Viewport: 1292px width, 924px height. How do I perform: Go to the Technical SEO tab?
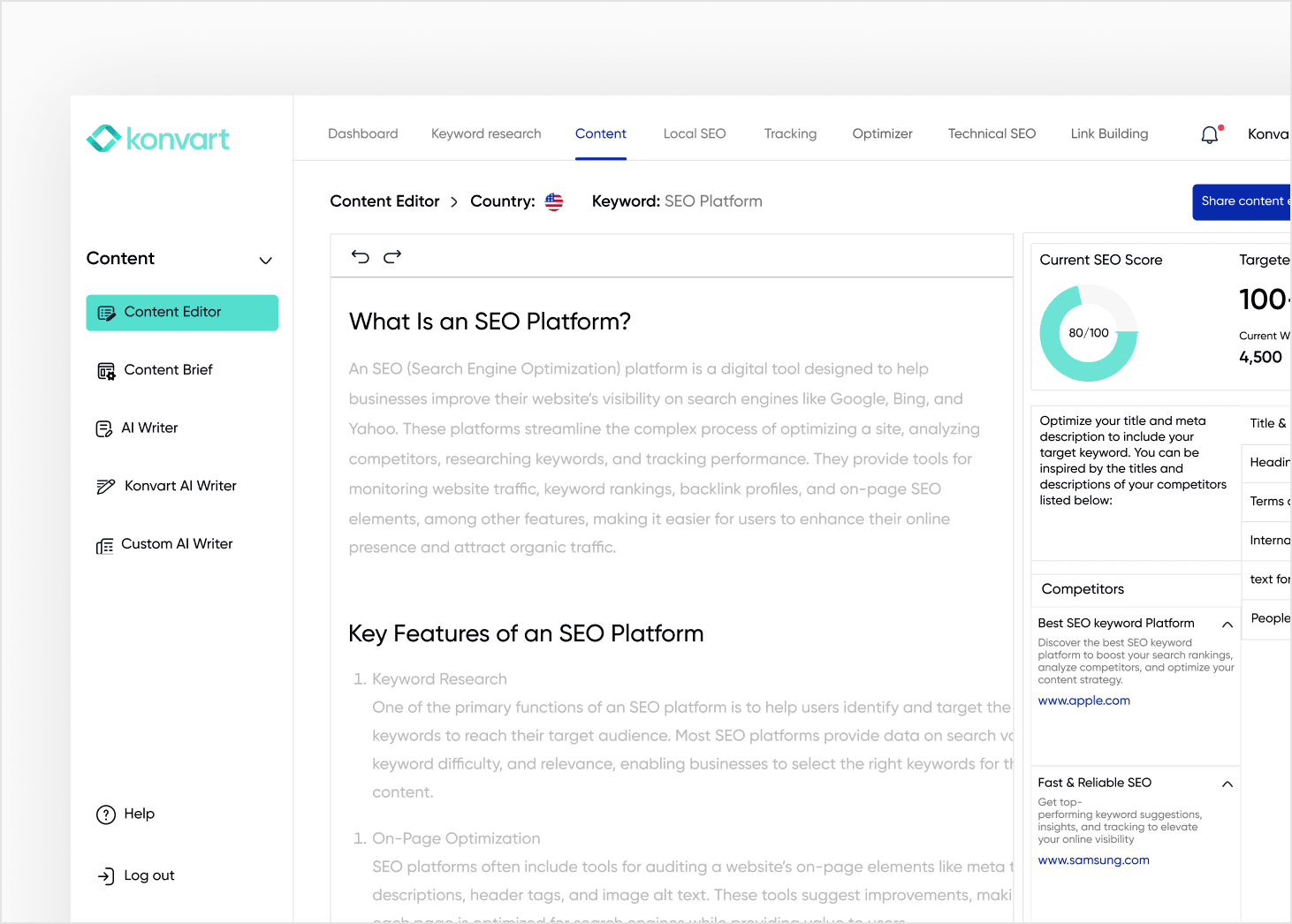992,134
